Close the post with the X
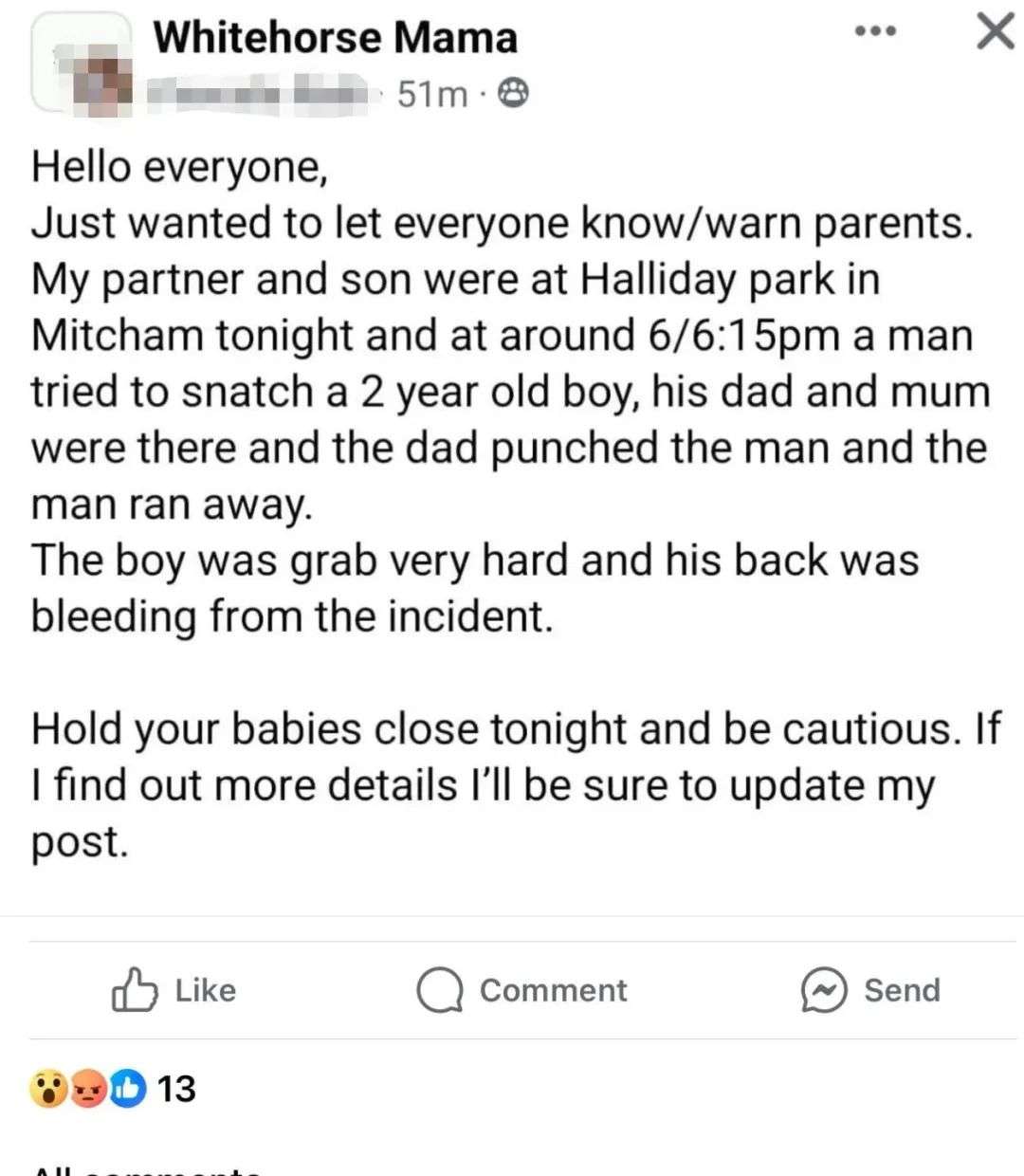1024x1176 pixels. point(995,32)
